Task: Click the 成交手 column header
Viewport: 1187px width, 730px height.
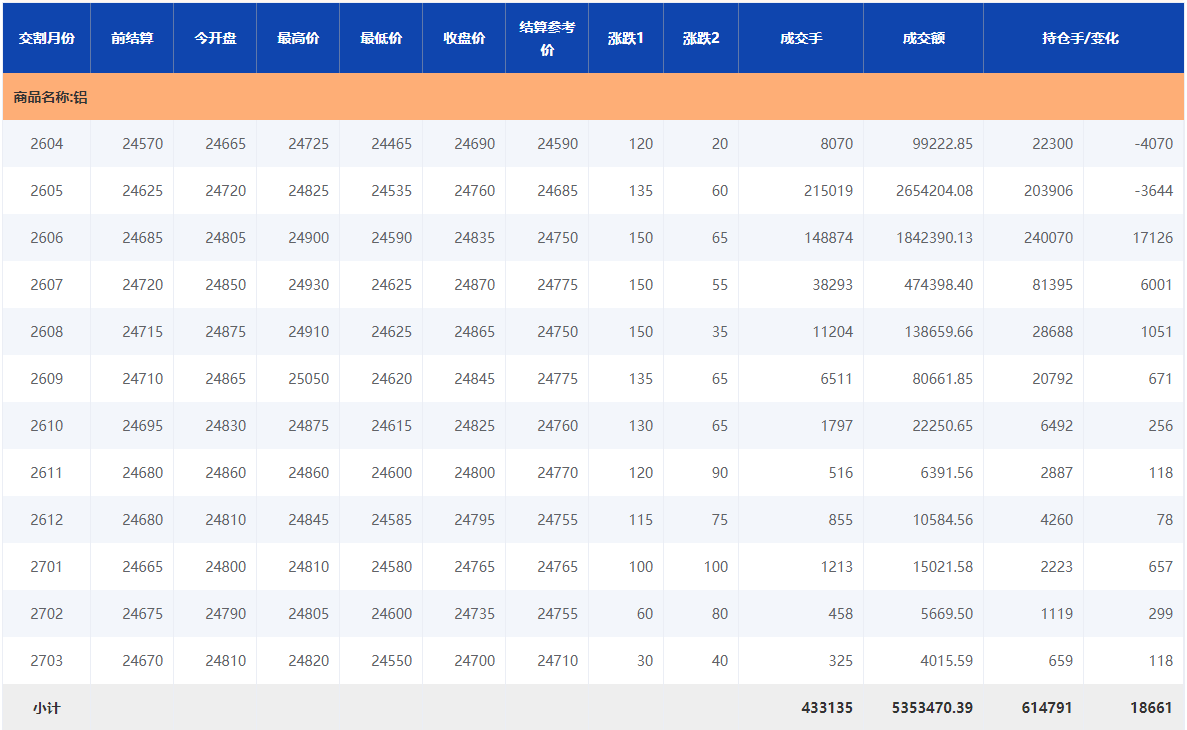Action: [x=801, y=38]
